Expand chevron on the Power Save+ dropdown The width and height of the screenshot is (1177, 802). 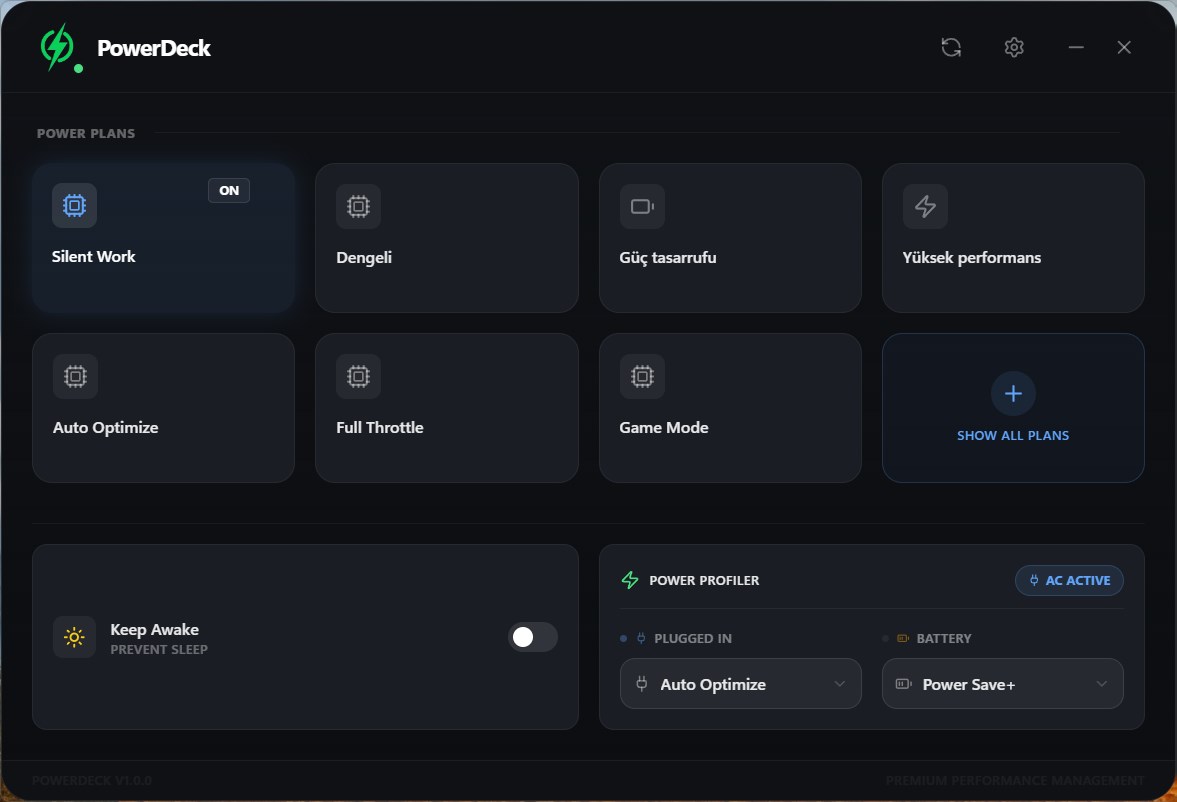tap(1101, 683)
